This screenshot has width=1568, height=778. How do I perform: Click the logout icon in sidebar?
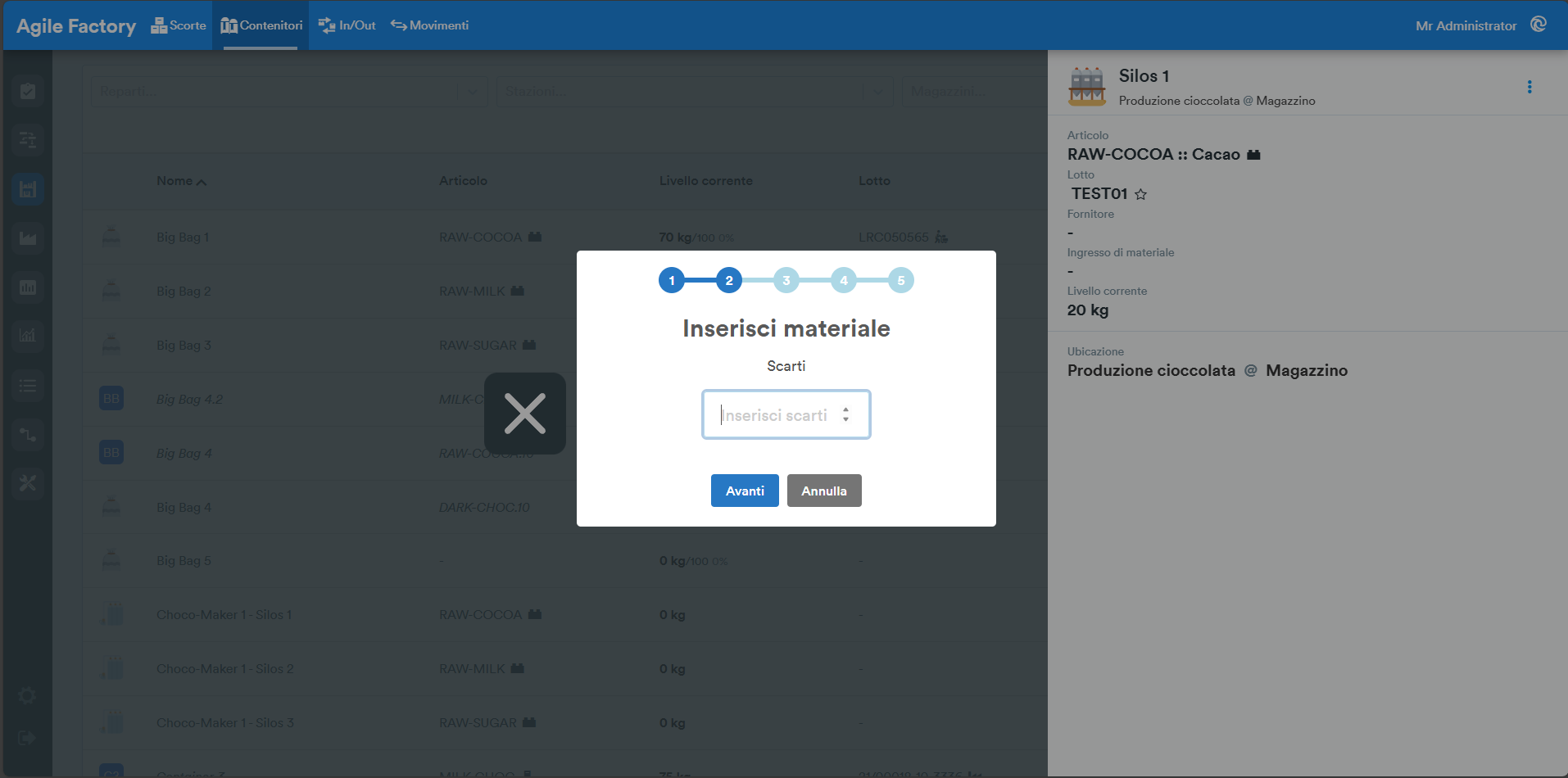pos(27,738)
